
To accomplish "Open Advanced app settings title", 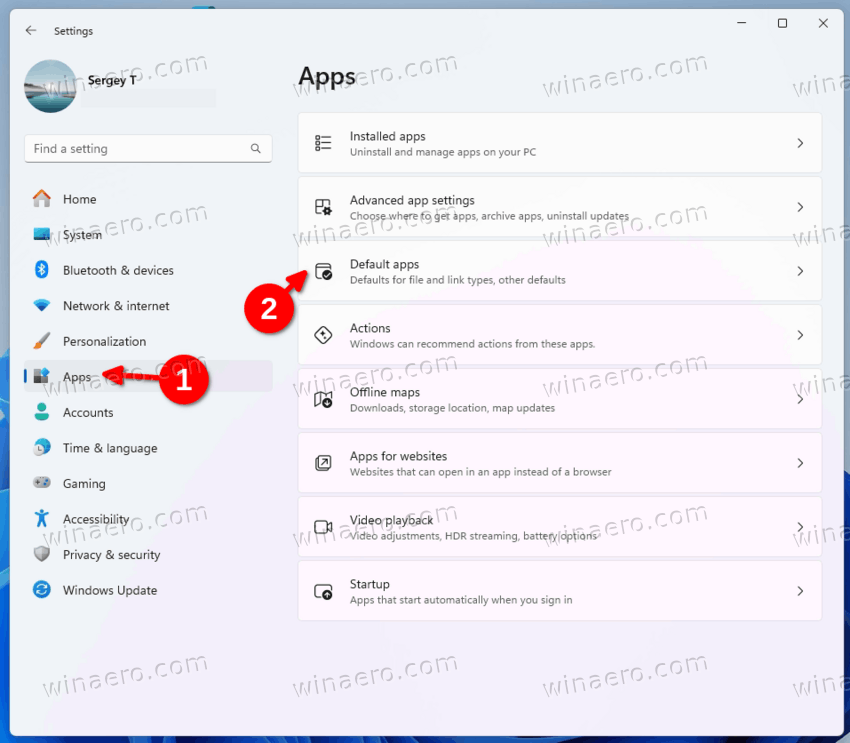I will pos(412,201).
